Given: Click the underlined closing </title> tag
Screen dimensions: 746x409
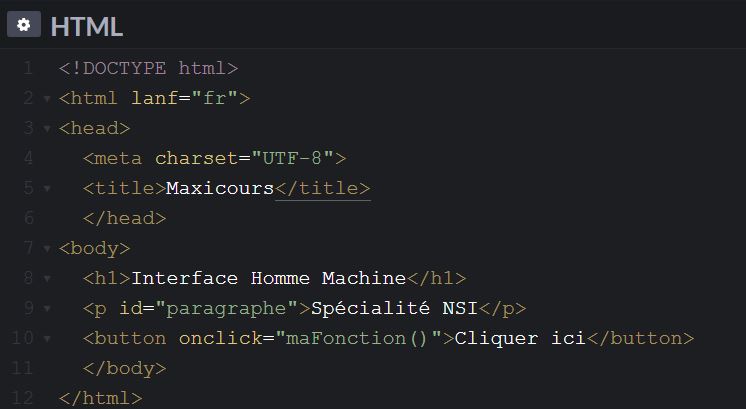Looking at the screenshot, I should (x=323, y=188).
